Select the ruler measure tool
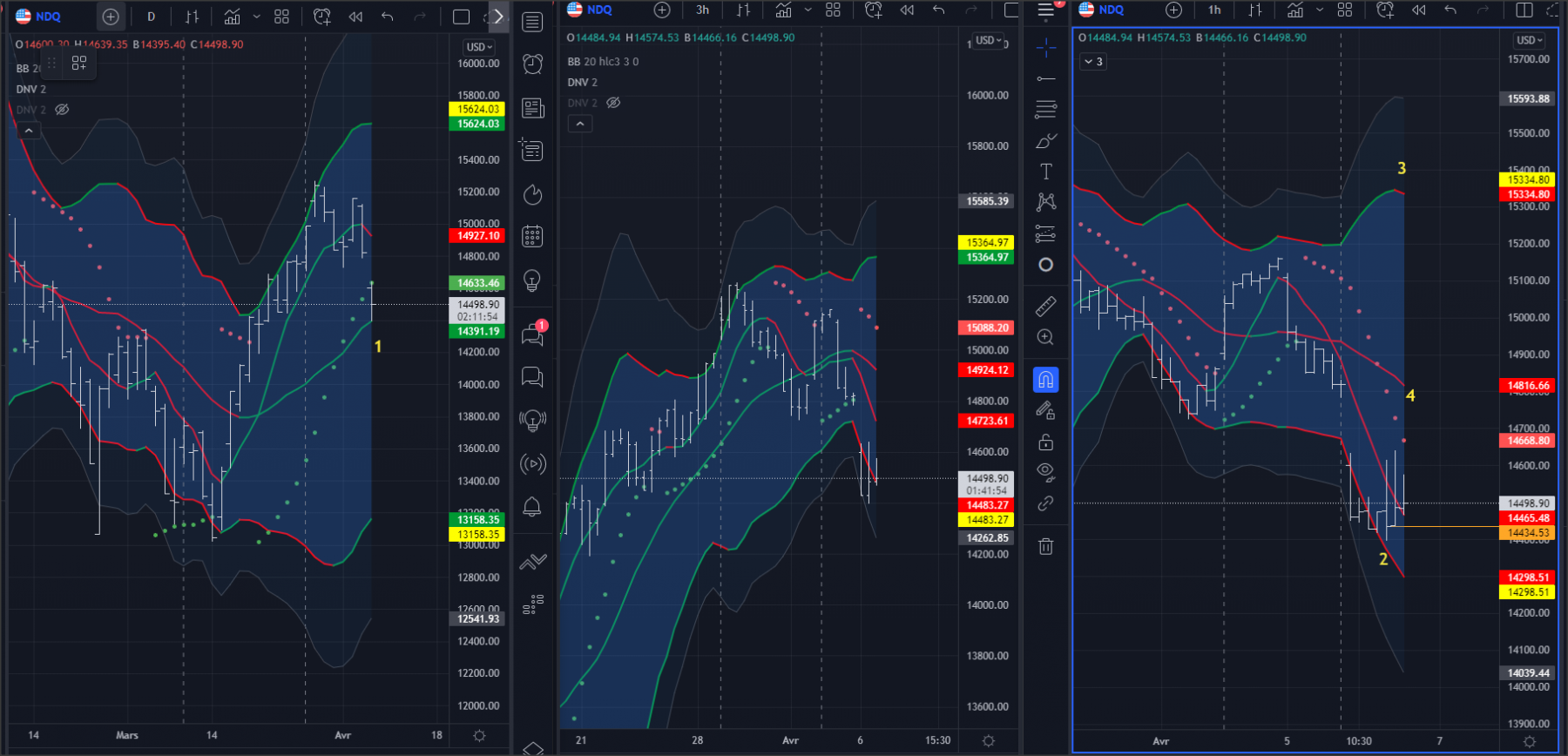 (1045, 306)
